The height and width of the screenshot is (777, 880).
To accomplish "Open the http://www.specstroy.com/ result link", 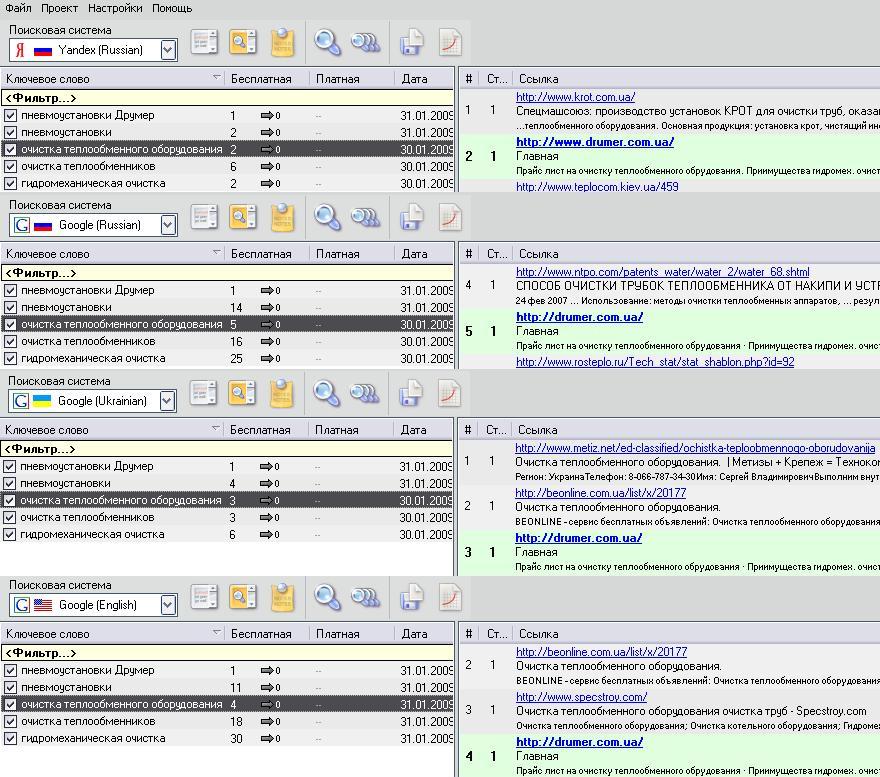I will [581, 697].
